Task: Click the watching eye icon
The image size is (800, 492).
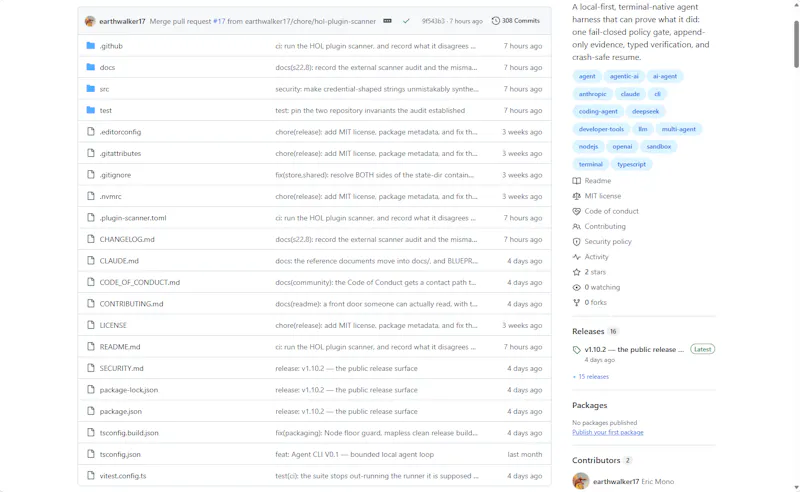Action: click(577, 287)
